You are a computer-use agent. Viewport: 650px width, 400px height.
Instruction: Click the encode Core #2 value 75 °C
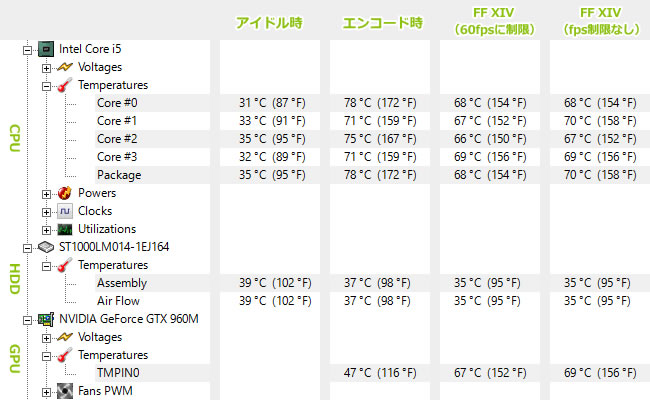click(380, 139)
